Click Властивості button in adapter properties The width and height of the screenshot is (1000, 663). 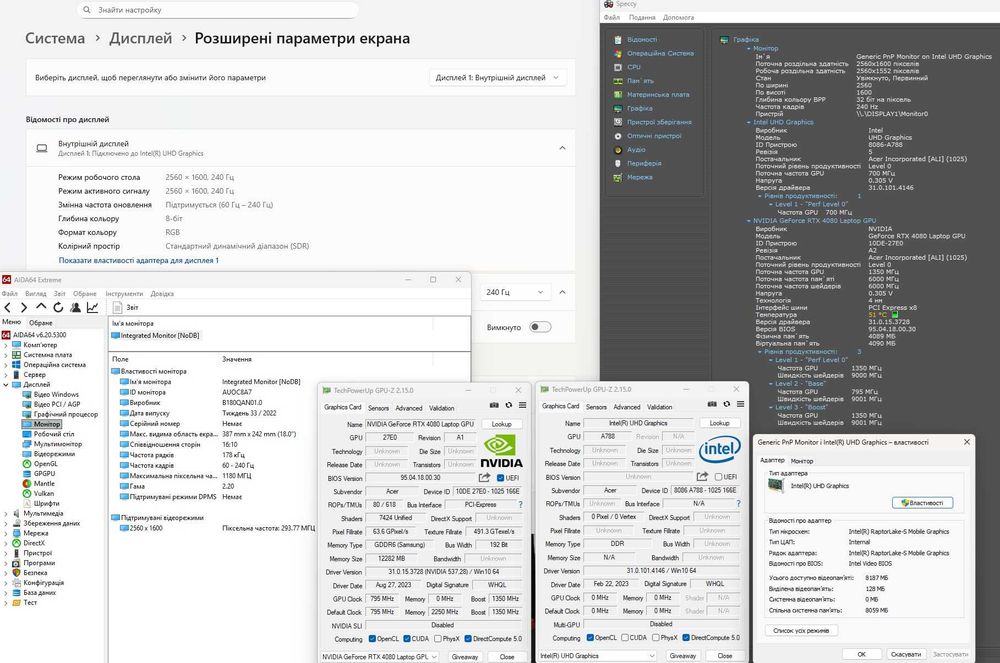click(x=922, y=503)
